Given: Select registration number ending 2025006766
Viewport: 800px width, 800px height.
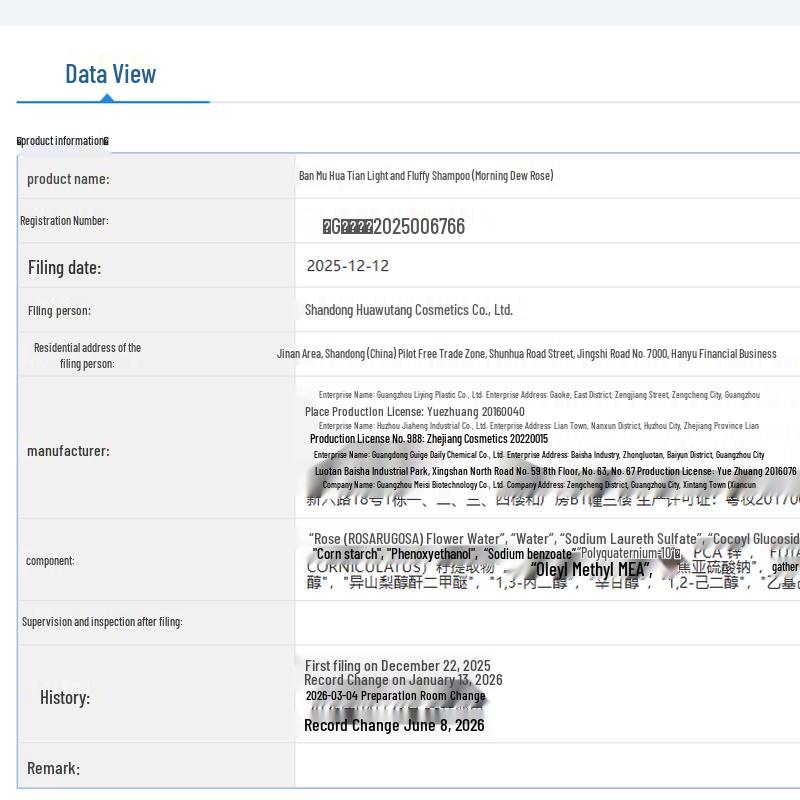Looking at the screenshot, I should pyautogui.click(x=393, y=227).
